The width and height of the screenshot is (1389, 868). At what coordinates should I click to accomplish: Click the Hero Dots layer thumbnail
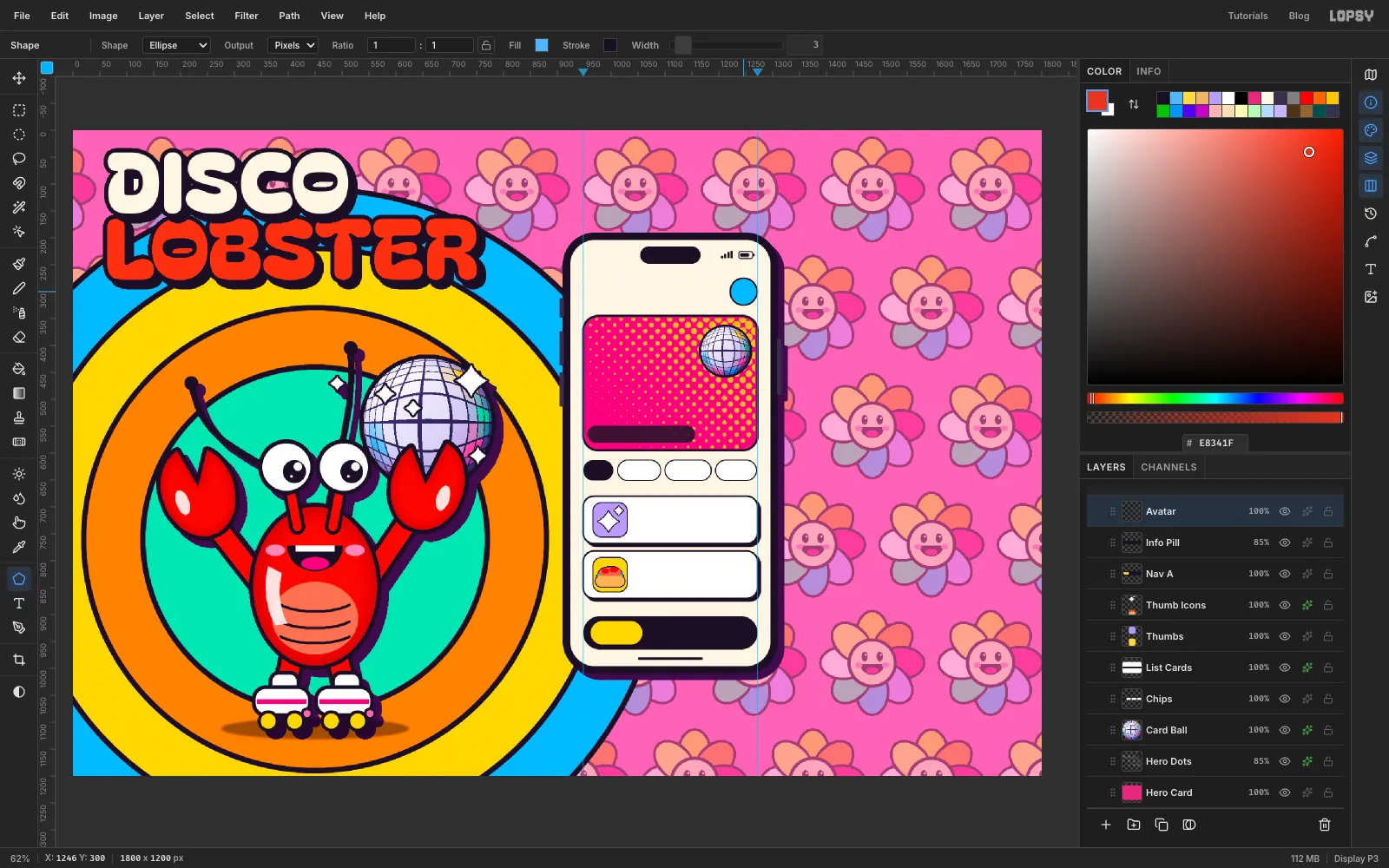tap(1132, 761)
